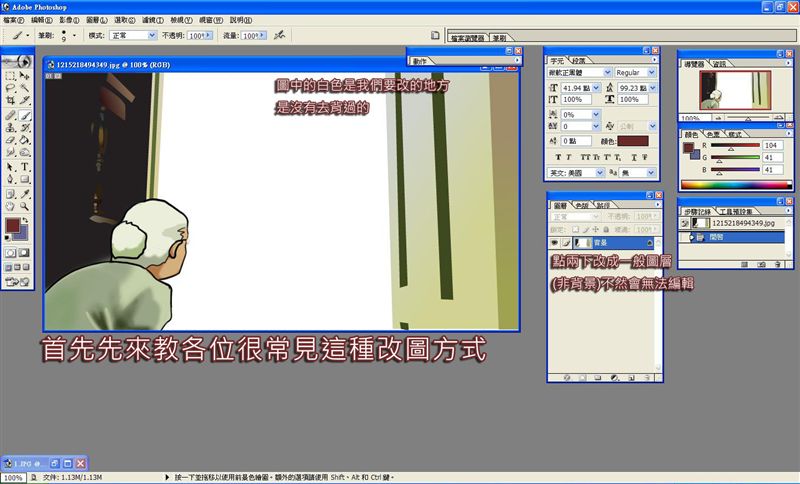The width and height of the screenshot is (800, 484).
Task: Select the Lasso tool
Action: pyautogui.click(x=10, y=88)
